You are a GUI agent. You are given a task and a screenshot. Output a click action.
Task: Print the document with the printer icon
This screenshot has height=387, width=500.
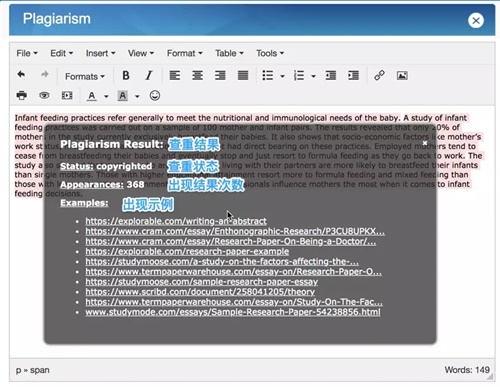pyautogui.click(x=22, y=96)
